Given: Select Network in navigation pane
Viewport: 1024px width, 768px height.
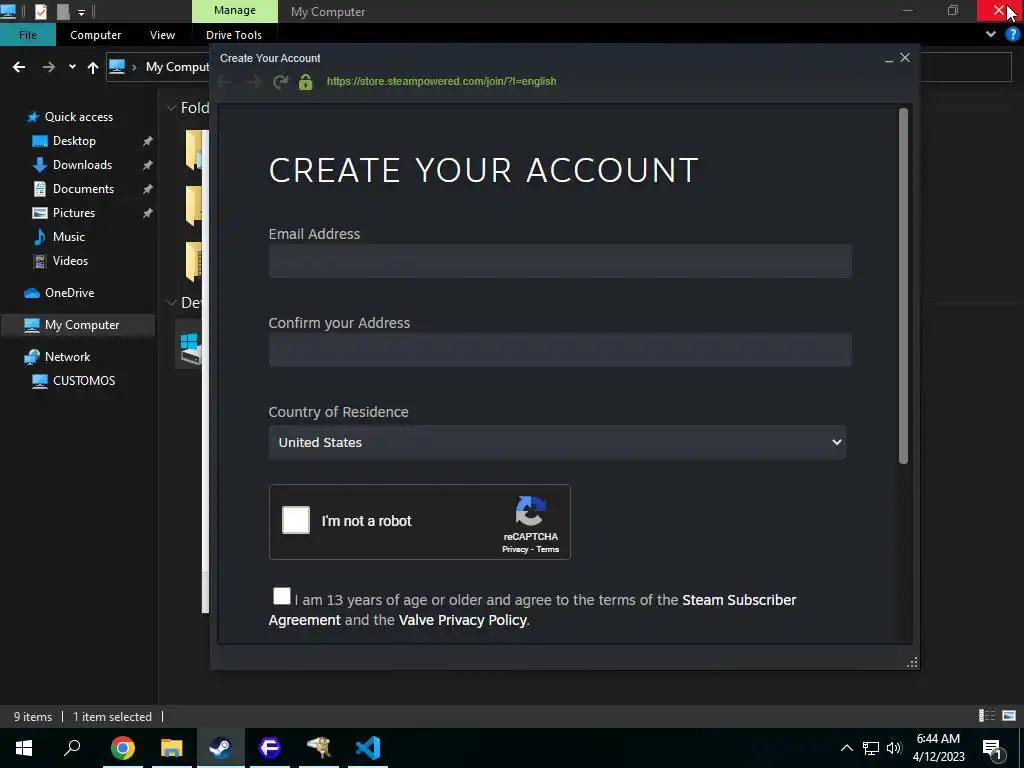Looking at the screenshot, I should [x=67, y=357].
